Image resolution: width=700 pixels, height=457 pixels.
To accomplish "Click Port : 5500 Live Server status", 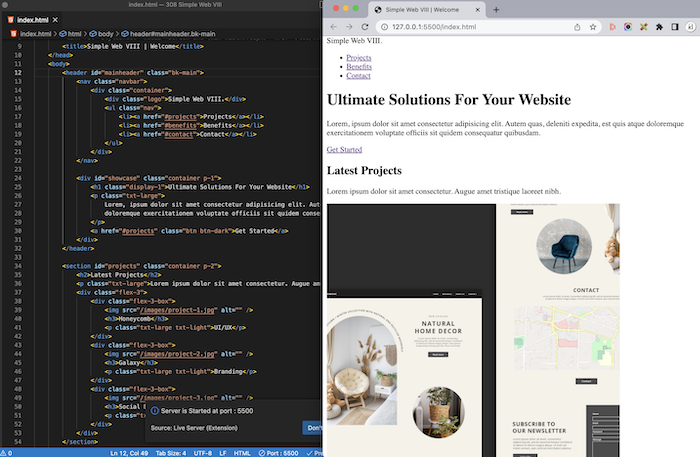I will point(278,453).
